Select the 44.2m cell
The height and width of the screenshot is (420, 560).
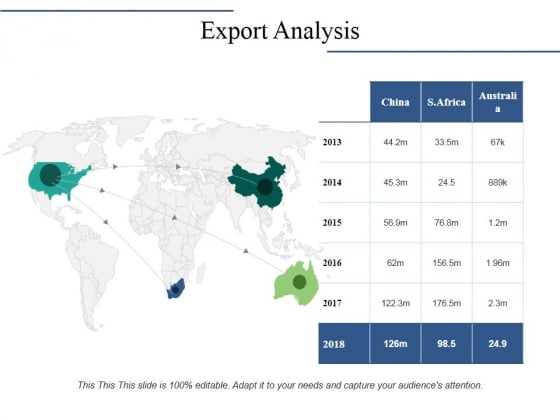[x=395, y=142]
